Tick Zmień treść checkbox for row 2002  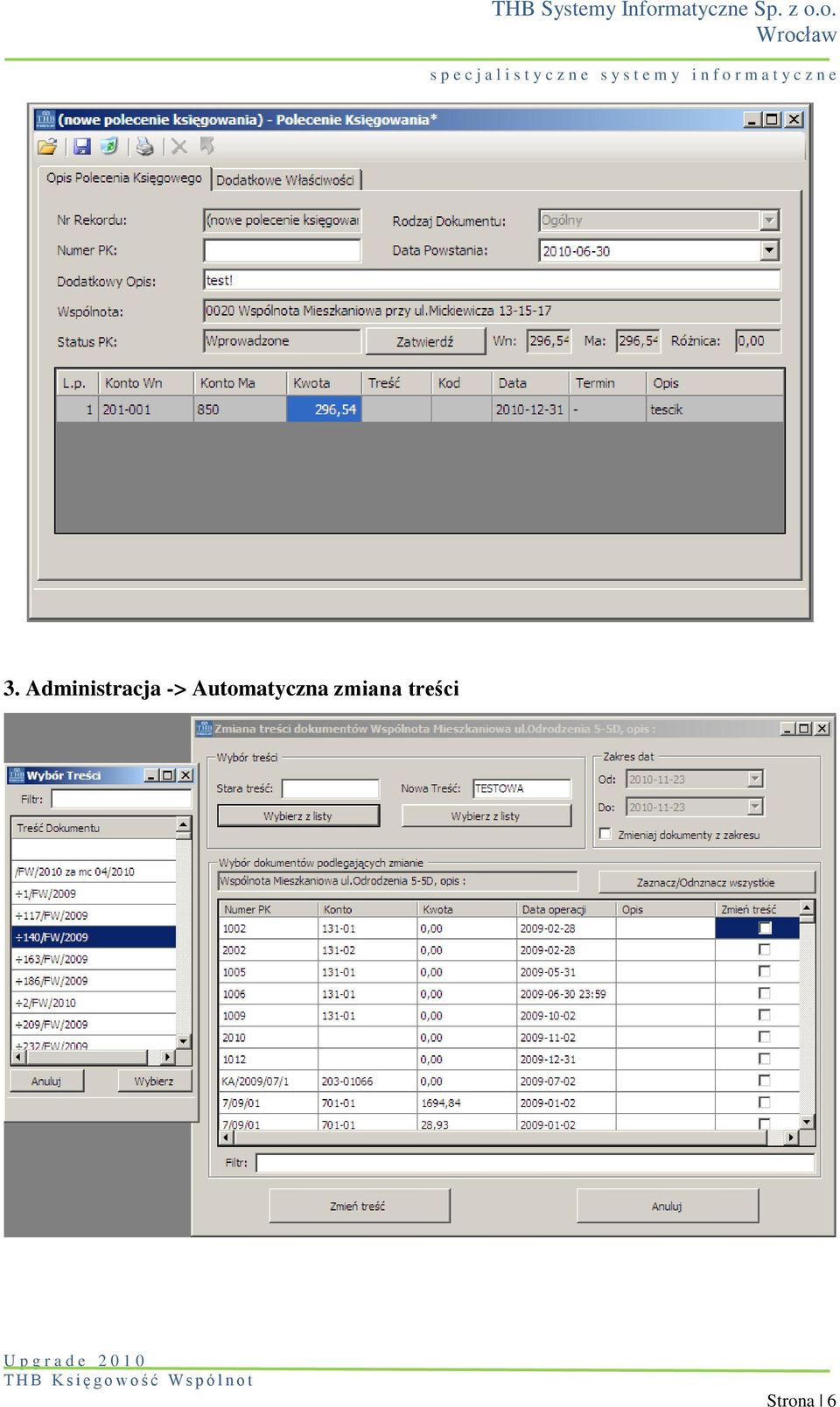(765, 949)
